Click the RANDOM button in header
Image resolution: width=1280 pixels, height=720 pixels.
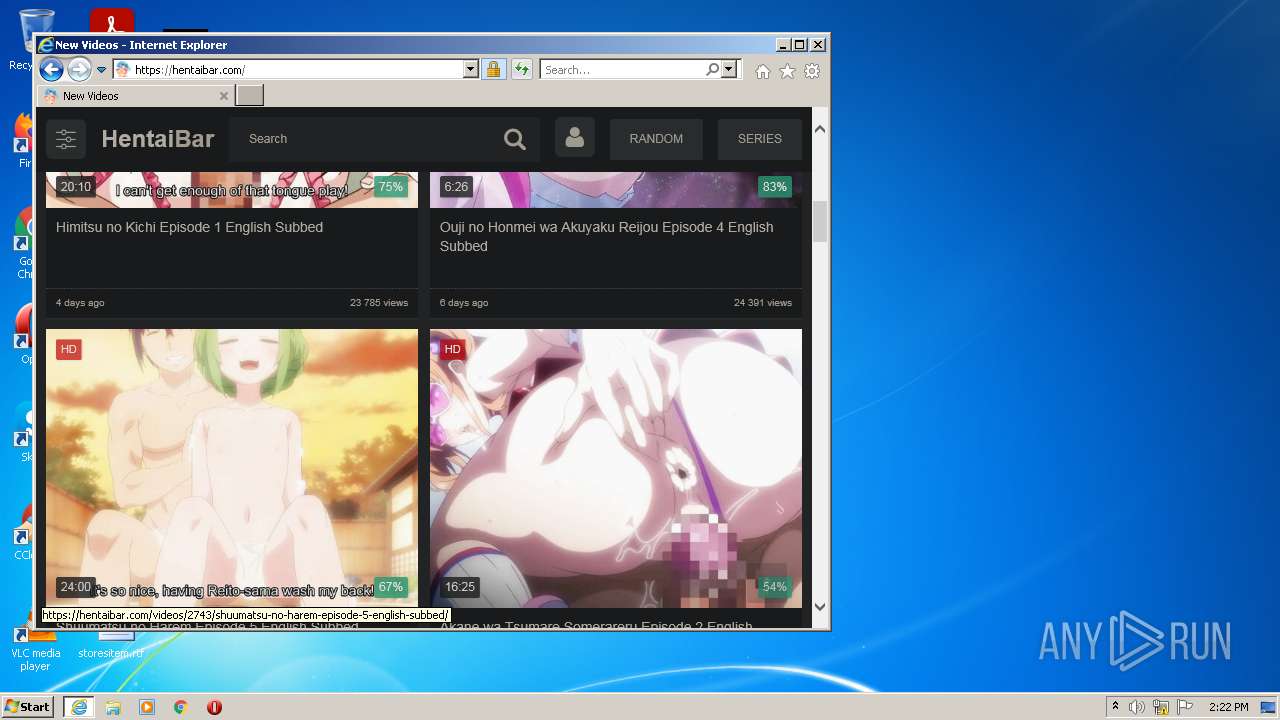(x=656, y=139)
